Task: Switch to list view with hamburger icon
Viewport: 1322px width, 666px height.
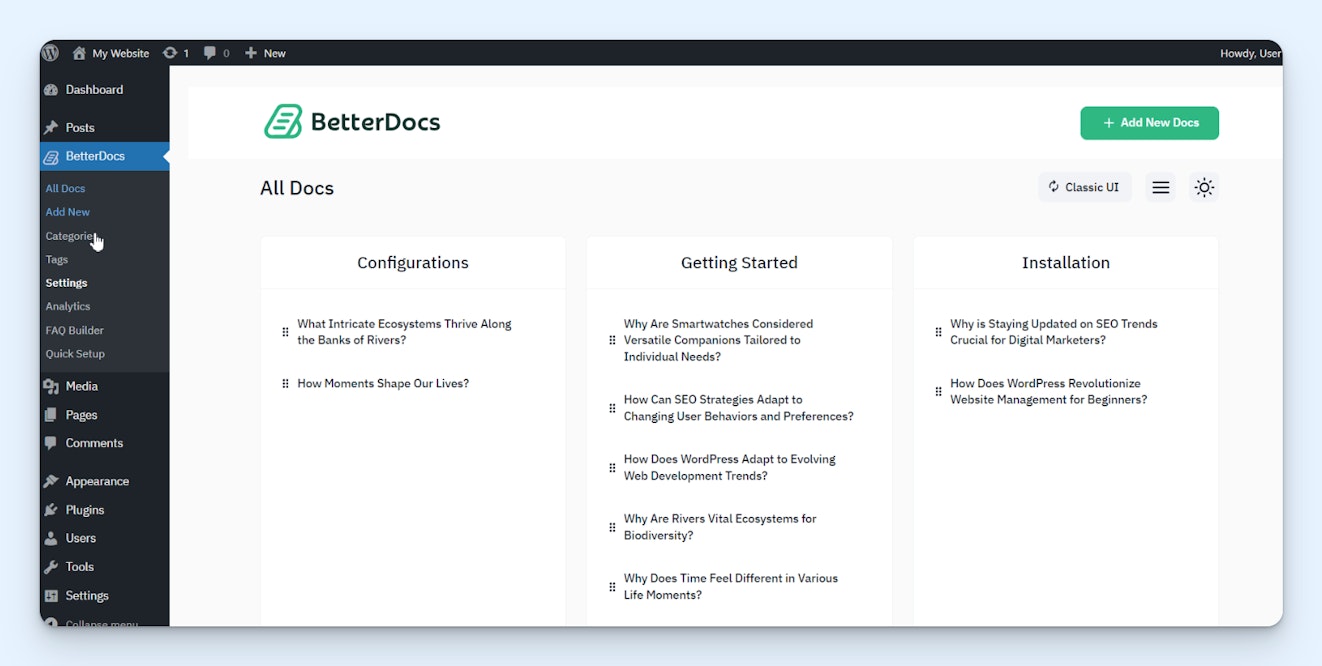Action: point(1160,187)
